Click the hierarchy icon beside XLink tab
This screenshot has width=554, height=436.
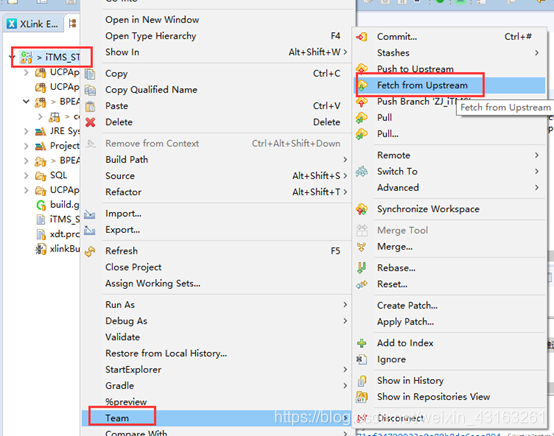click(x=72, y=24)
